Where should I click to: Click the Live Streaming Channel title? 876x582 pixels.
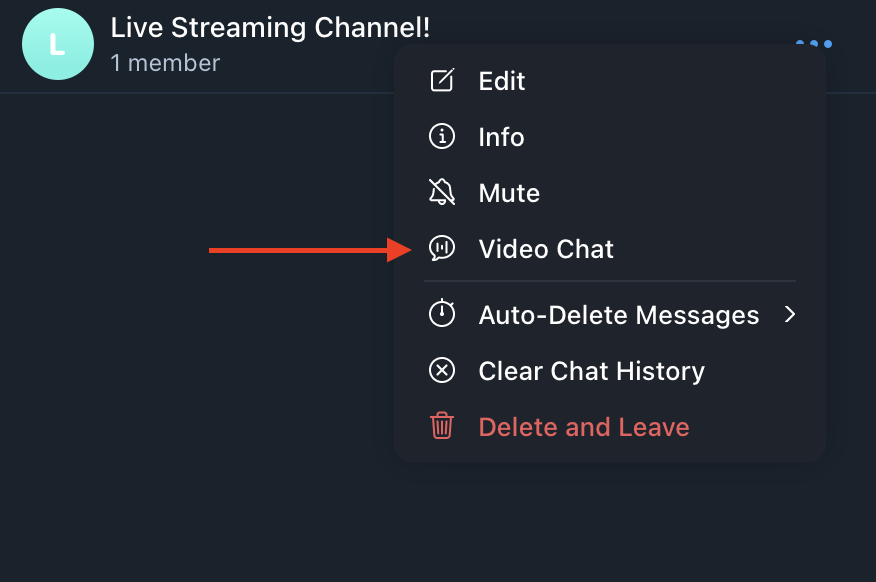(269, 28)
